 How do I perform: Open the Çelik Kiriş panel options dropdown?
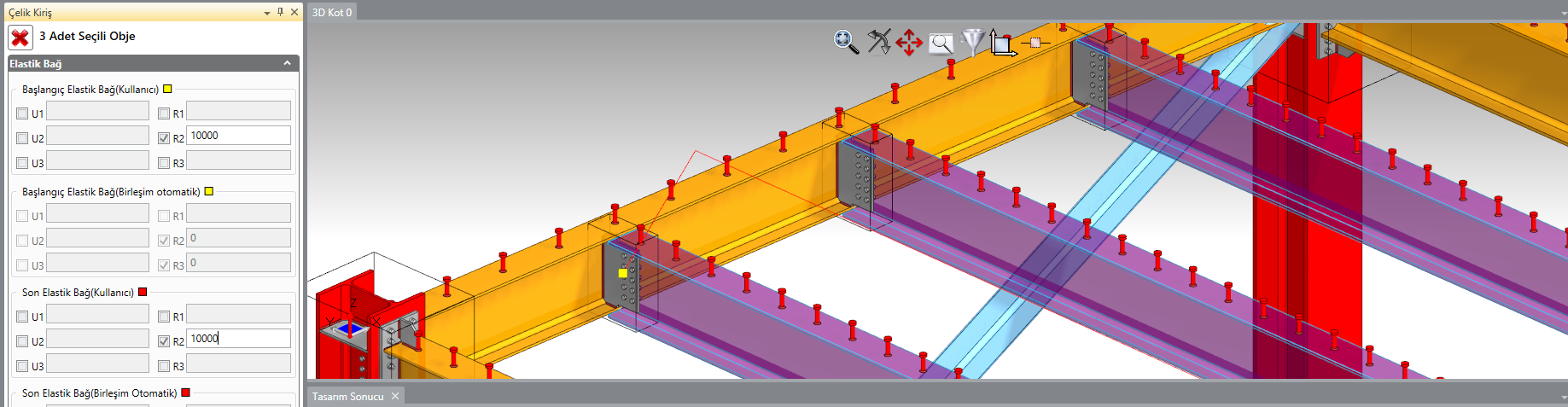[x=266, y=13]
